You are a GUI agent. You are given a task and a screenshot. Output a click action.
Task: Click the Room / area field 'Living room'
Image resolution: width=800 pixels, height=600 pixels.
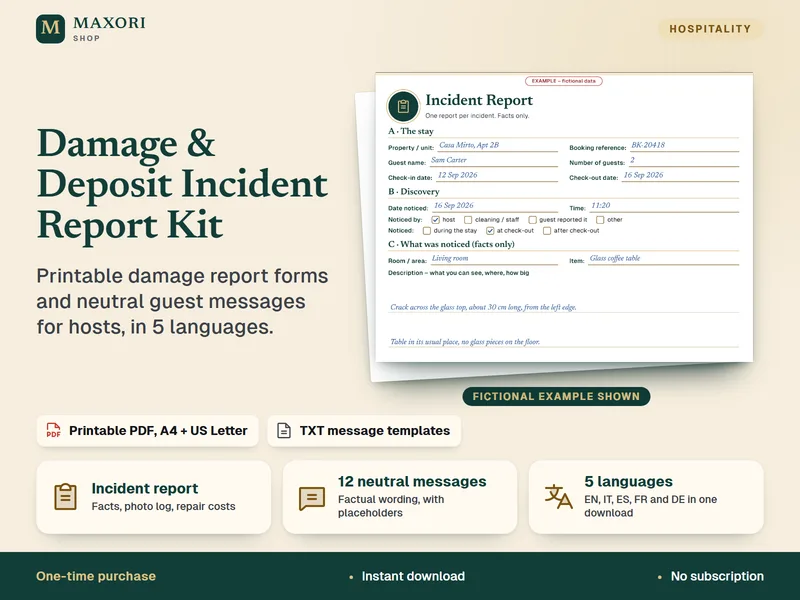tap(494, 259)
